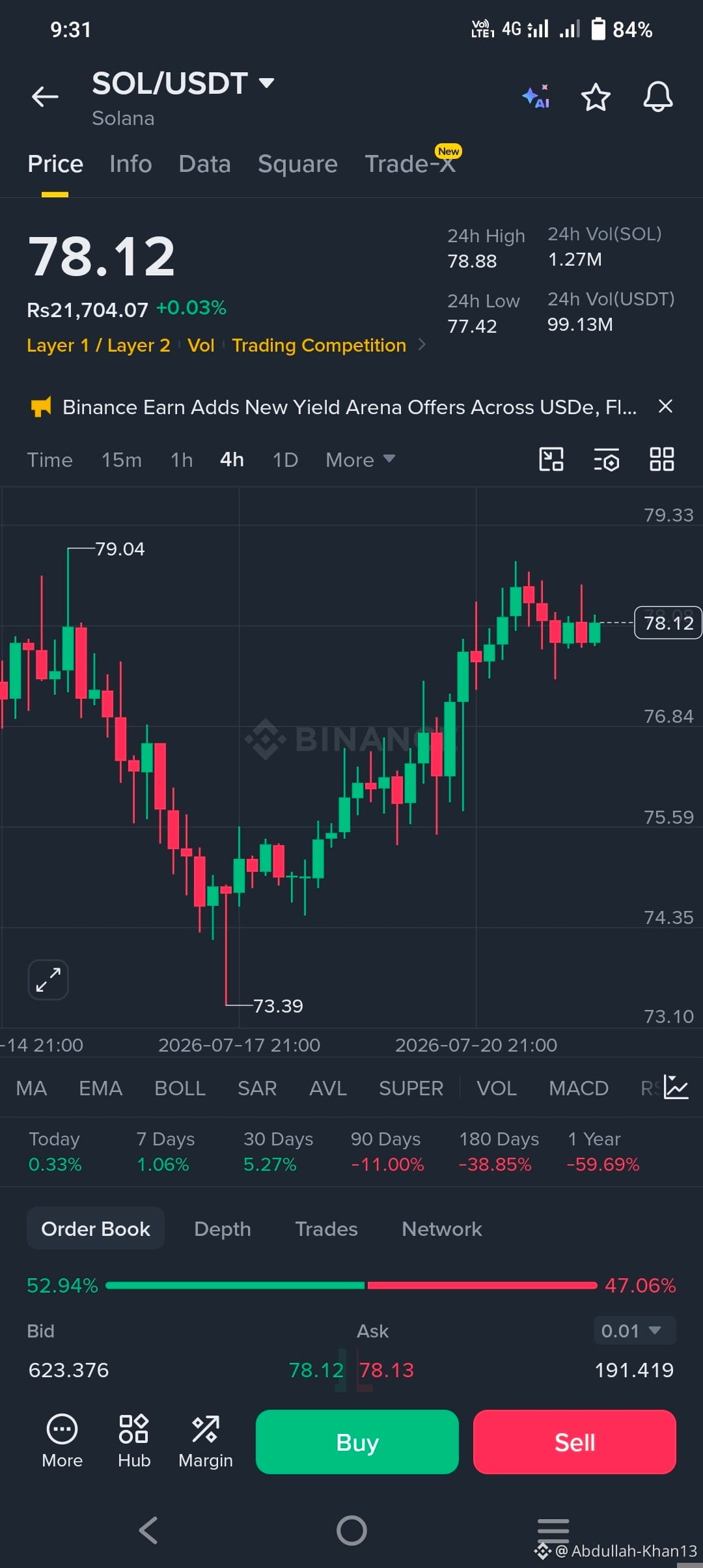Image resolution: width=703 pixels, height=1568 pixels.
Task: Open the chart drawing tools icon
Action: tap(551, 459)
